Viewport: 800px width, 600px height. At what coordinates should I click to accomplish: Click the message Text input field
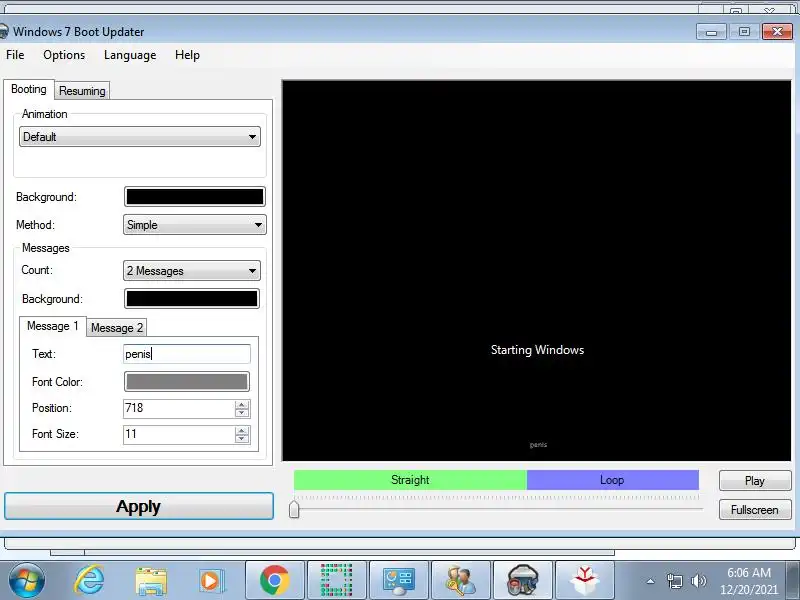click(187, 354)
